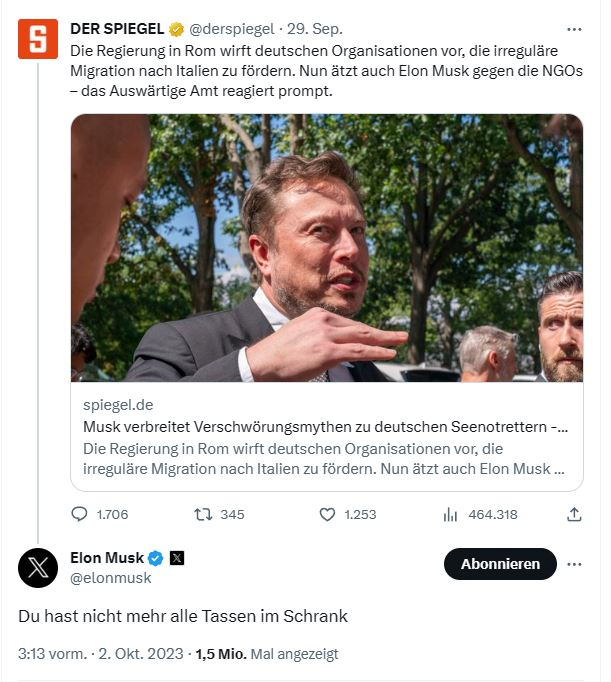Click the 3:13 vorm. 2. Okt. 2023 timestamp
This screenshot has height=682, width=611.
[x=100, y=654]
